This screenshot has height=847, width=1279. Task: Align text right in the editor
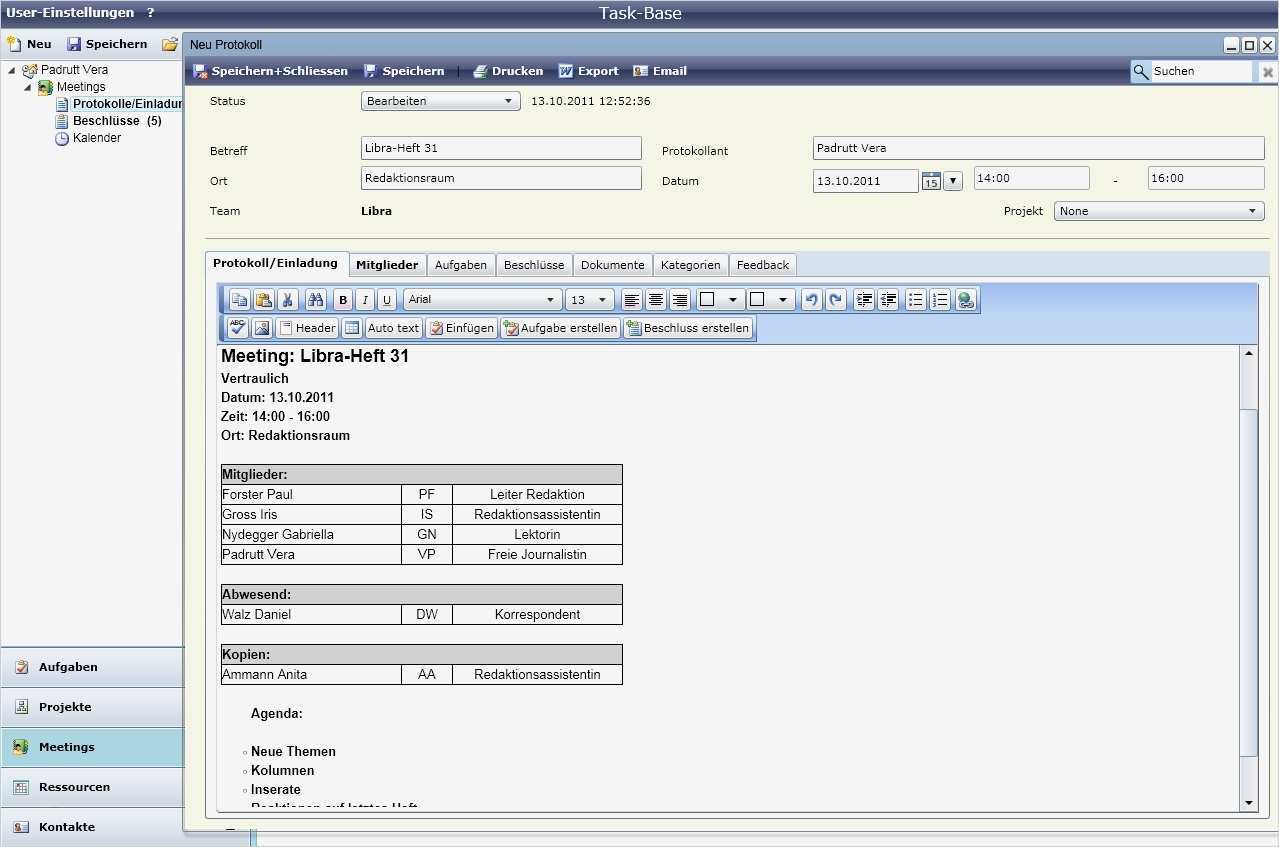click(680, 300)
